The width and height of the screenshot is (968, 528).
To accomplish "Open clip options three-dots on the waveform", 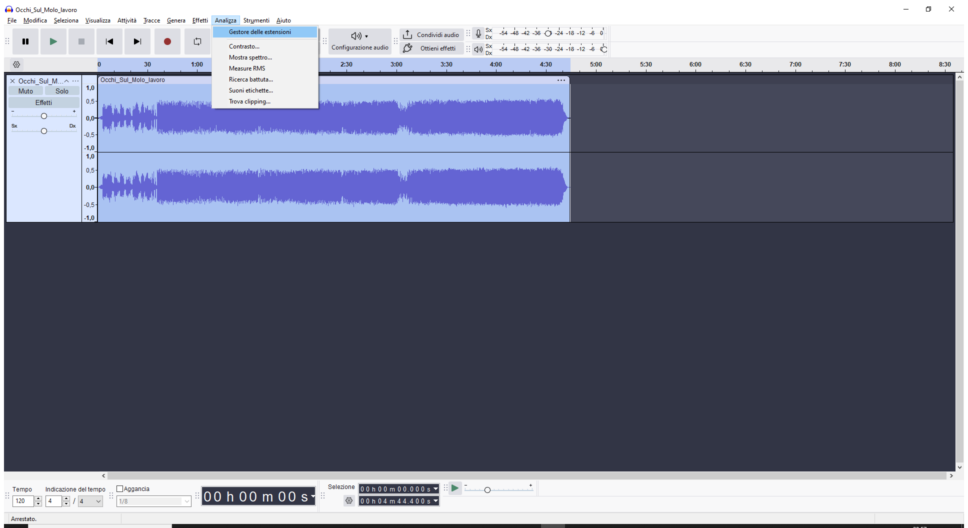I will tap(561, 80).
